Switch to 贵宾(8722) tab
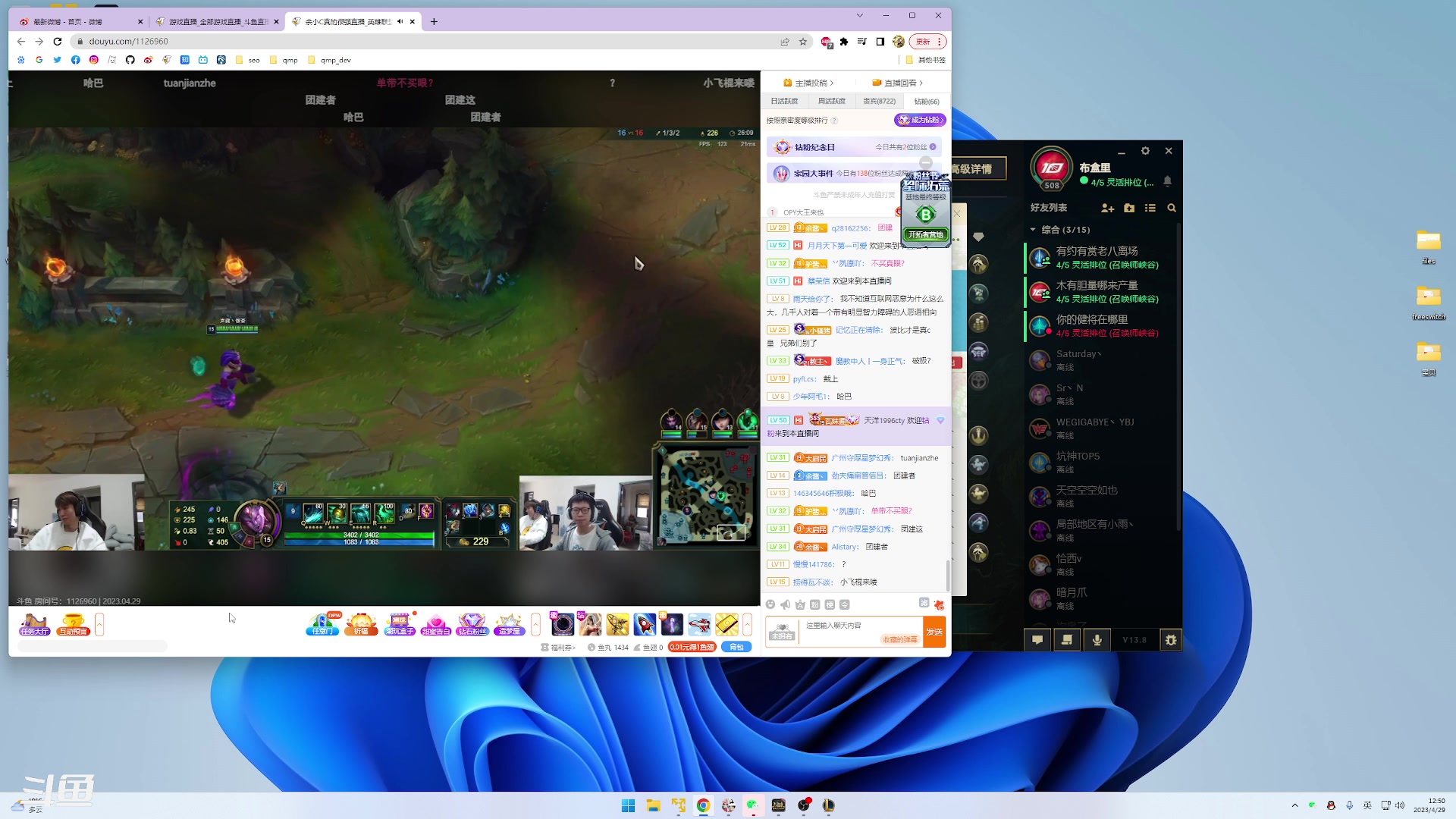 pyautogui.click(x=879, y=101)
